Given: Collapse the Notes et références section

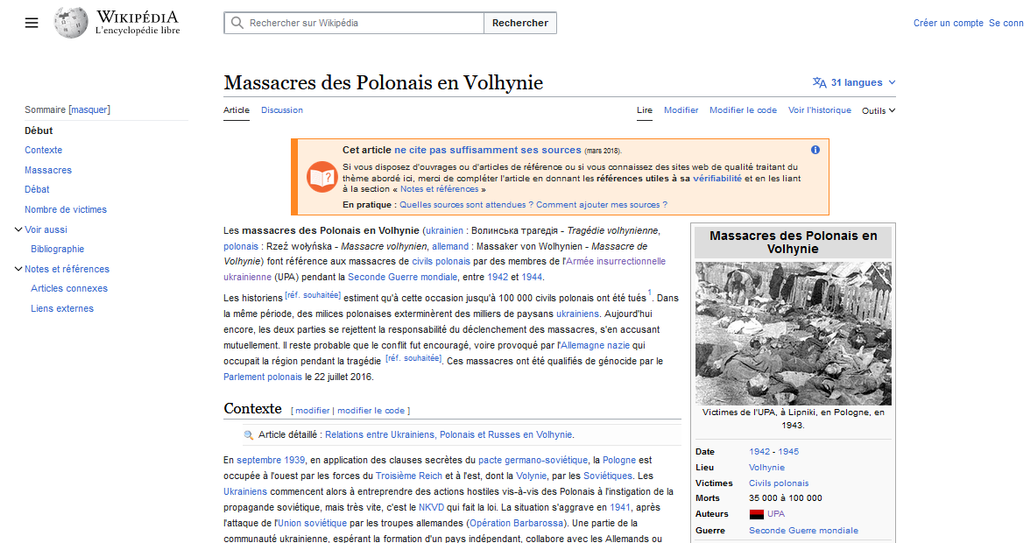Looking at the screenshot, I should tap(18, 269).
